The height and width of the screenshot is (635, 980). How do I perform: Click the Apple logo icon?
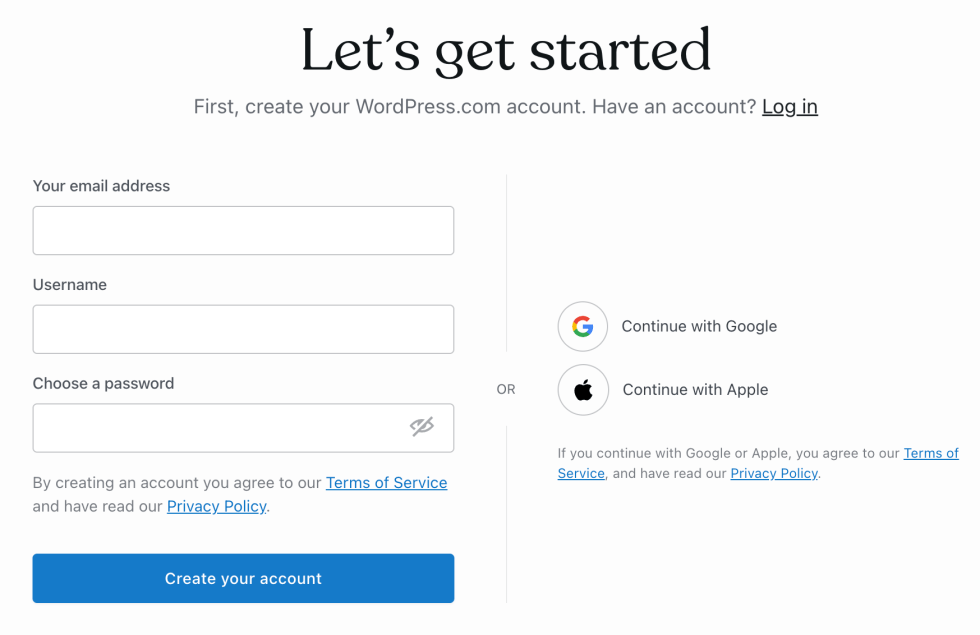583,390
